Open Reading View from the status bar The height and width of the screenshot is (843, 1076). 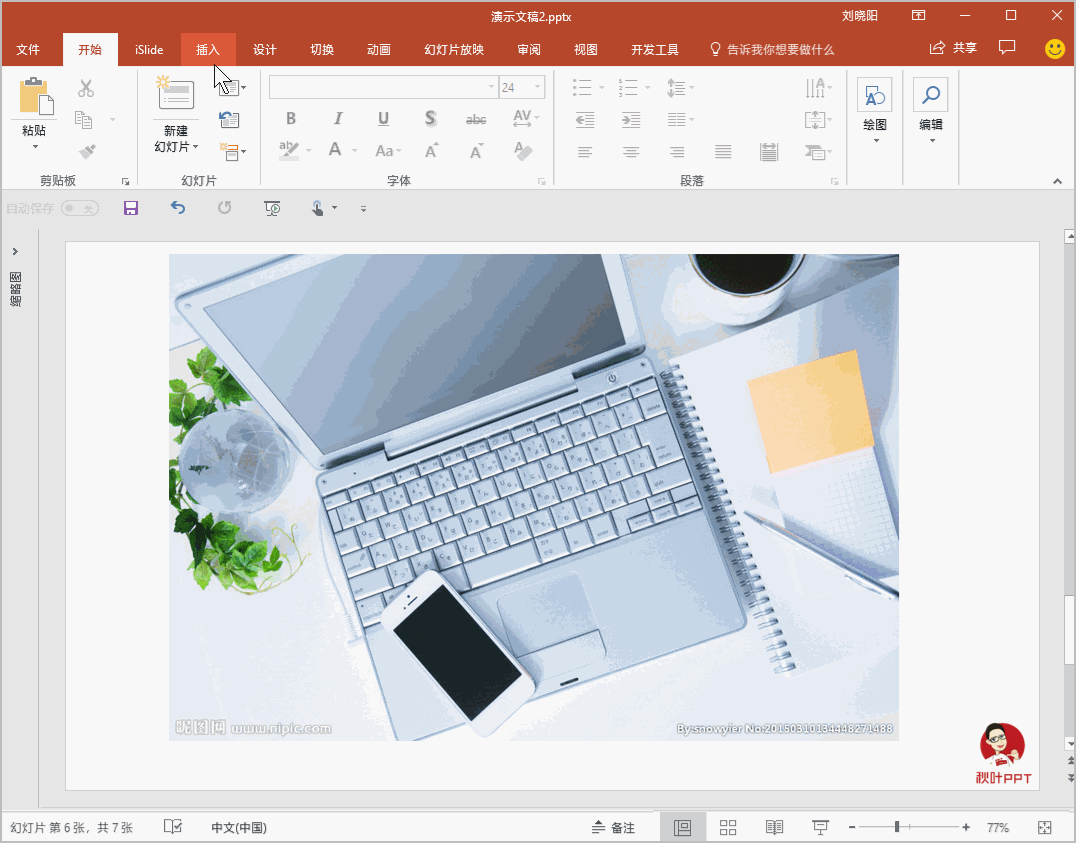pyautogui.click(x=774, y=827)
